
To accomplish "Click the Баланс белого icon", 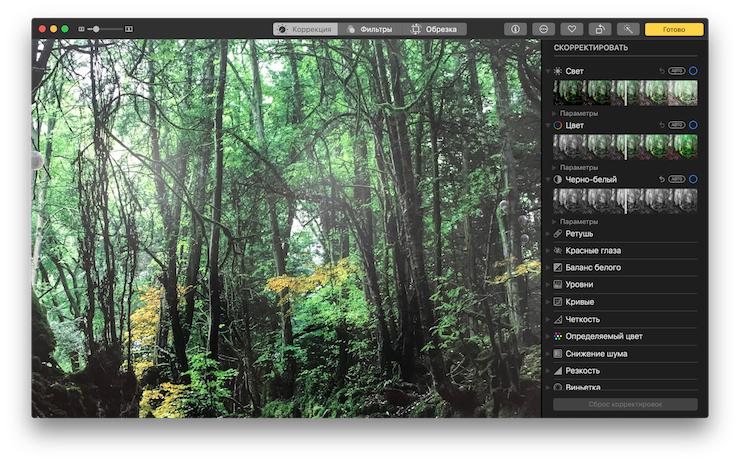I will click(558, 268).
